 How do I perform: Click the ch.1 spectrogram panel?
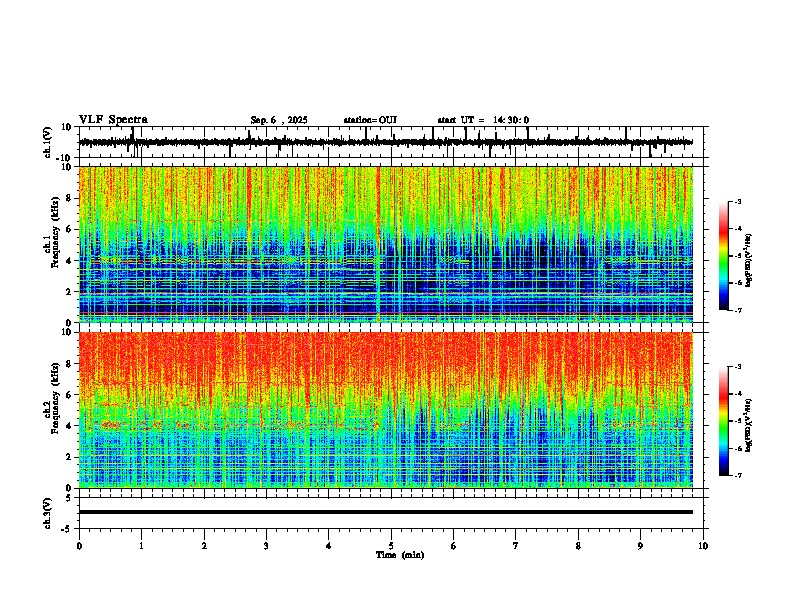tap(386, 244)
